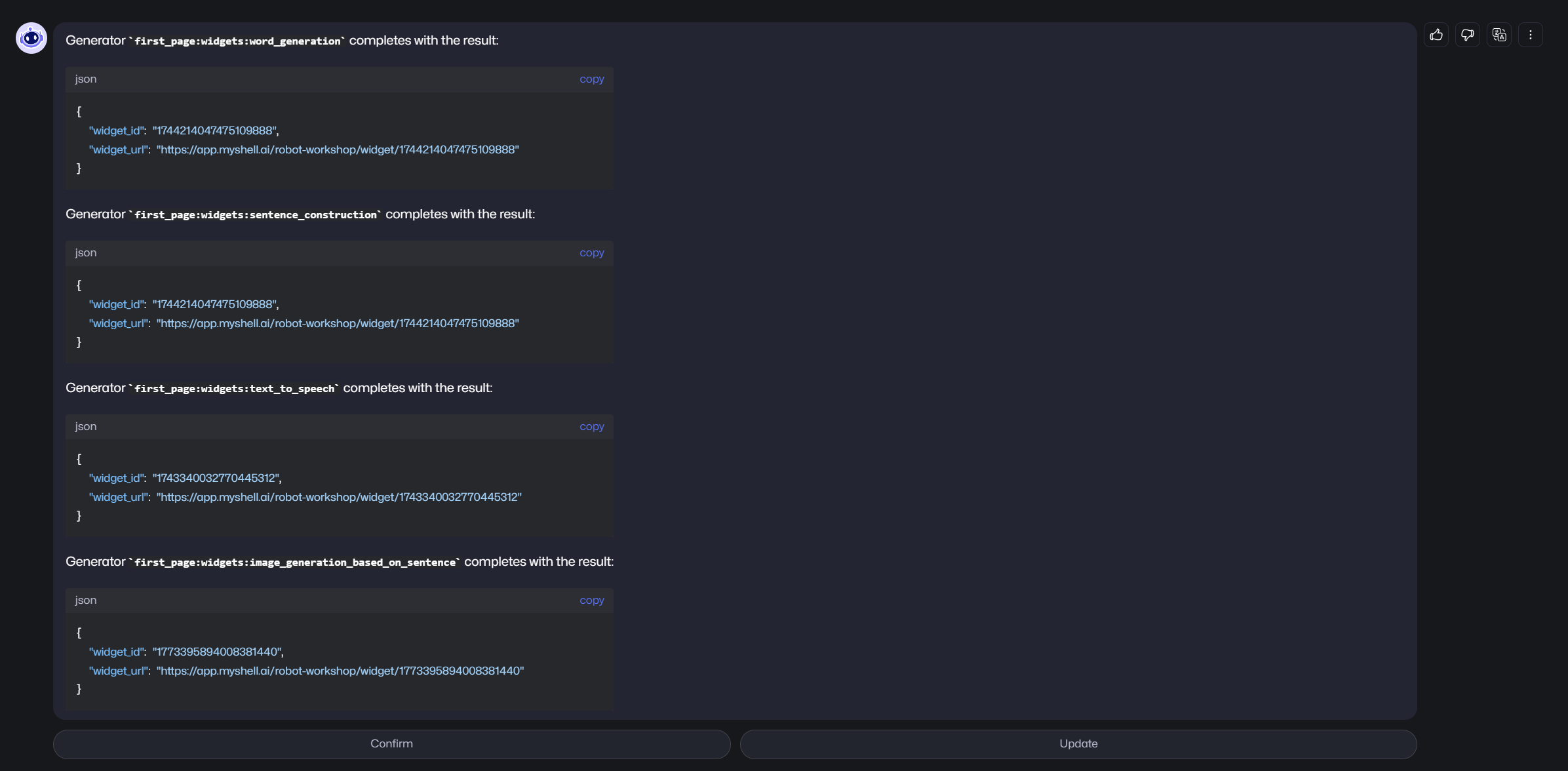Copy the sentence_construction JSON result
Viewport: 1568px width, 771px height.
pyautogui.click(x=591, y=253)
